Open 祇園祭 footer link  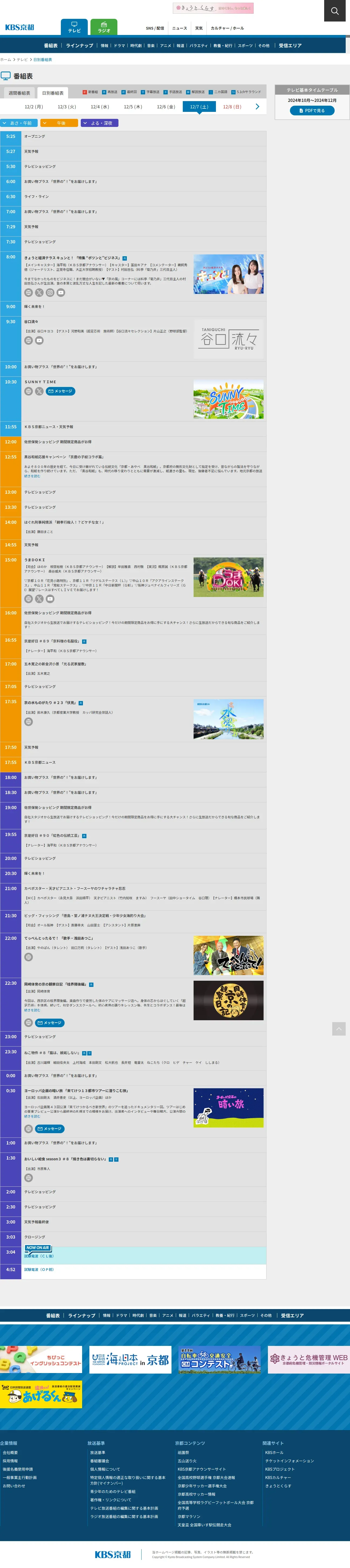tap(184, 1452)
